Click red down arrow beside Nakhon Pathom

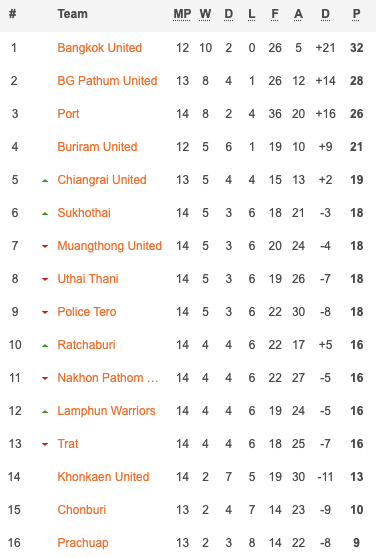[x=45, y=378]
